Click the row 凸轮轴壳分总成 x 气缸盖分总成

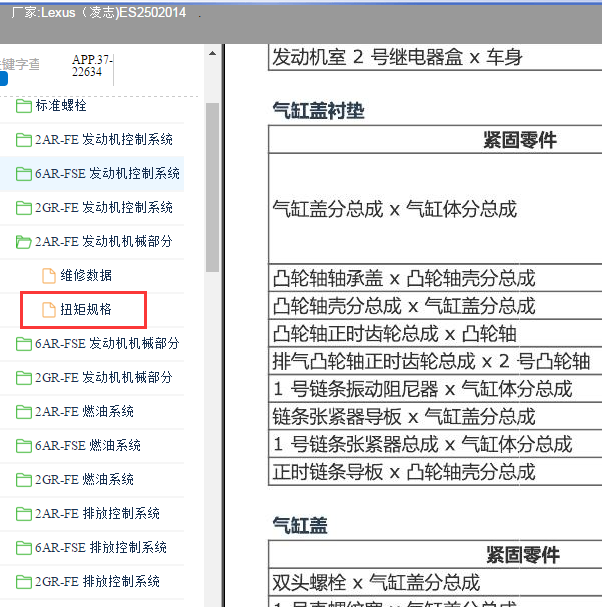(435, 306)
